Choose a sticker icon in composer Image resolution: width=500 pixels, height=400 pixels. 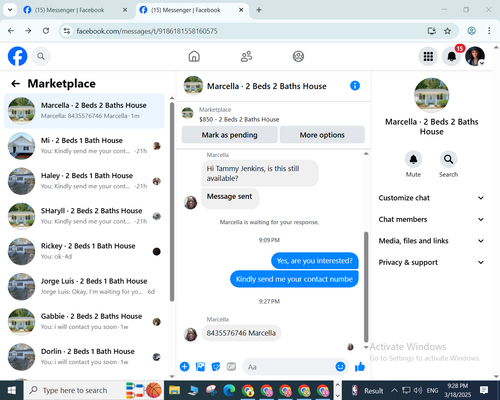[x=216, y=367]
